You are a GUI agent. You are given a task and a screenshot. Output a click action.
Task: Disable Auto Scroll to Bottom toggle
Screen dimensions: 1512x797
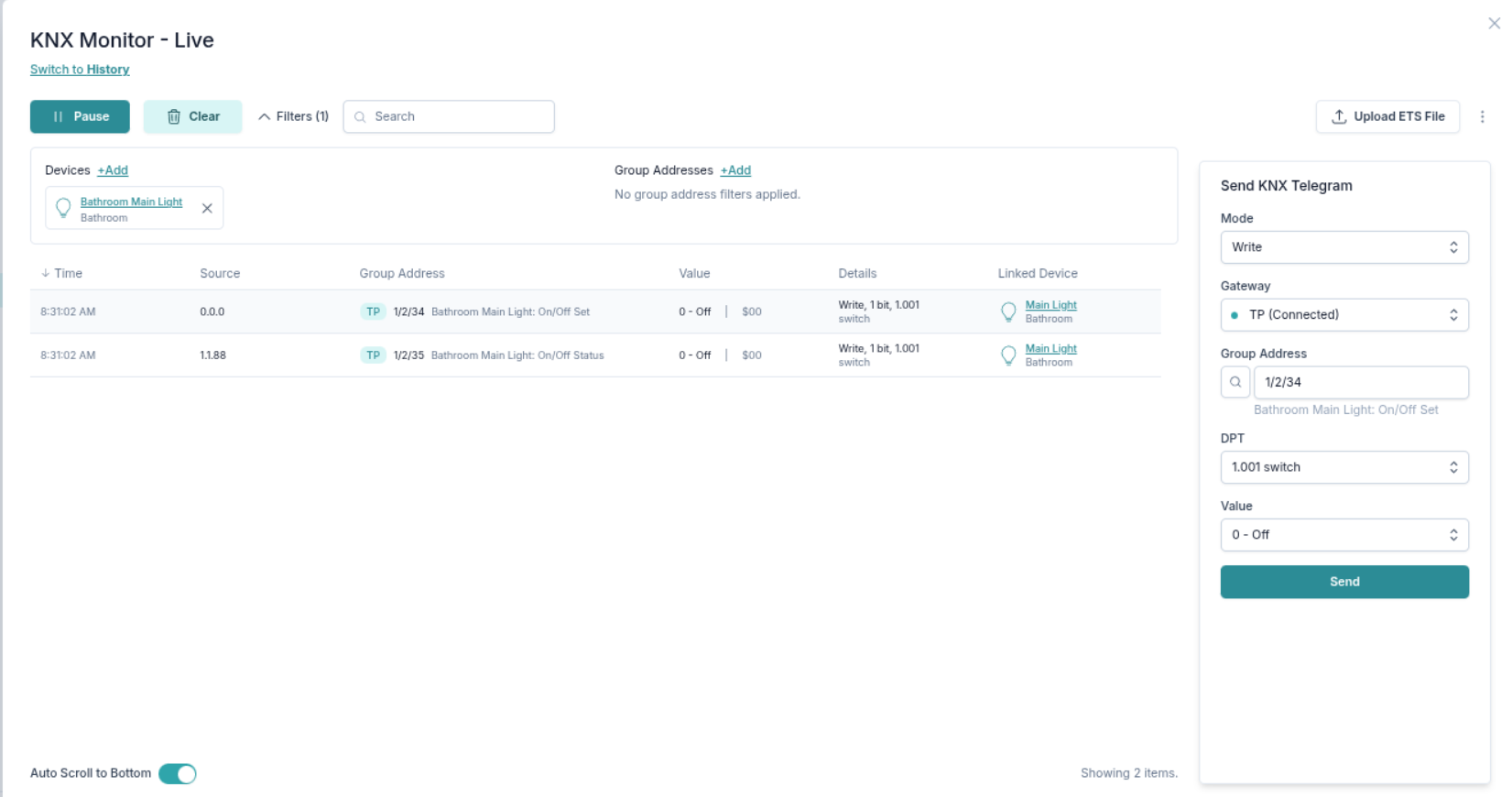[x=178, y=774]
